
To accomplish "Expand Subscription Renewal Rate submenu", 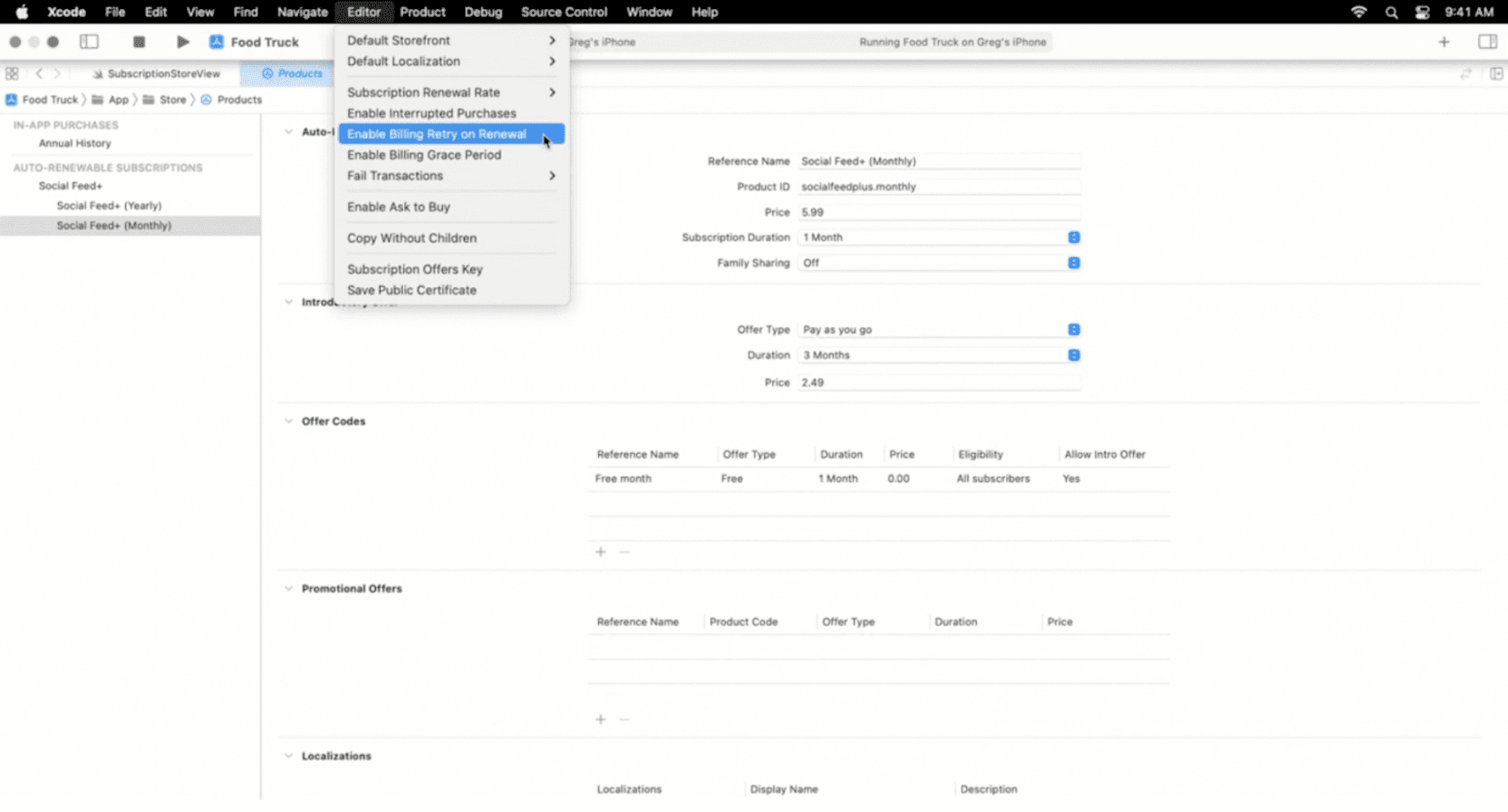I will click(451, 92).
